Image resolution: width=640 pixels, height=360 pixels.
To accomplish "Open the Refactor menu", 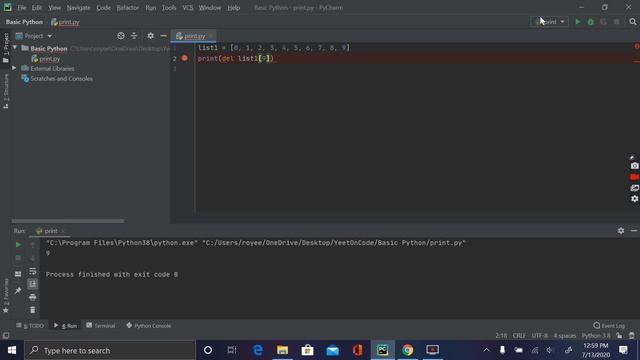I will tap(128, 8).
